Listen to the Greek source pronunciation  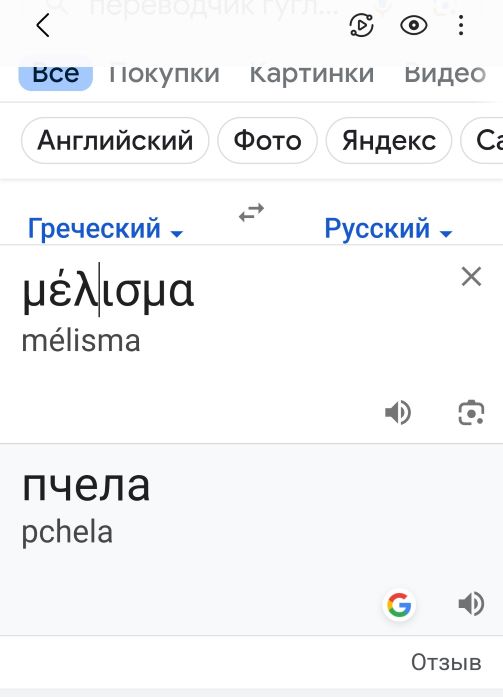point(398,413)
